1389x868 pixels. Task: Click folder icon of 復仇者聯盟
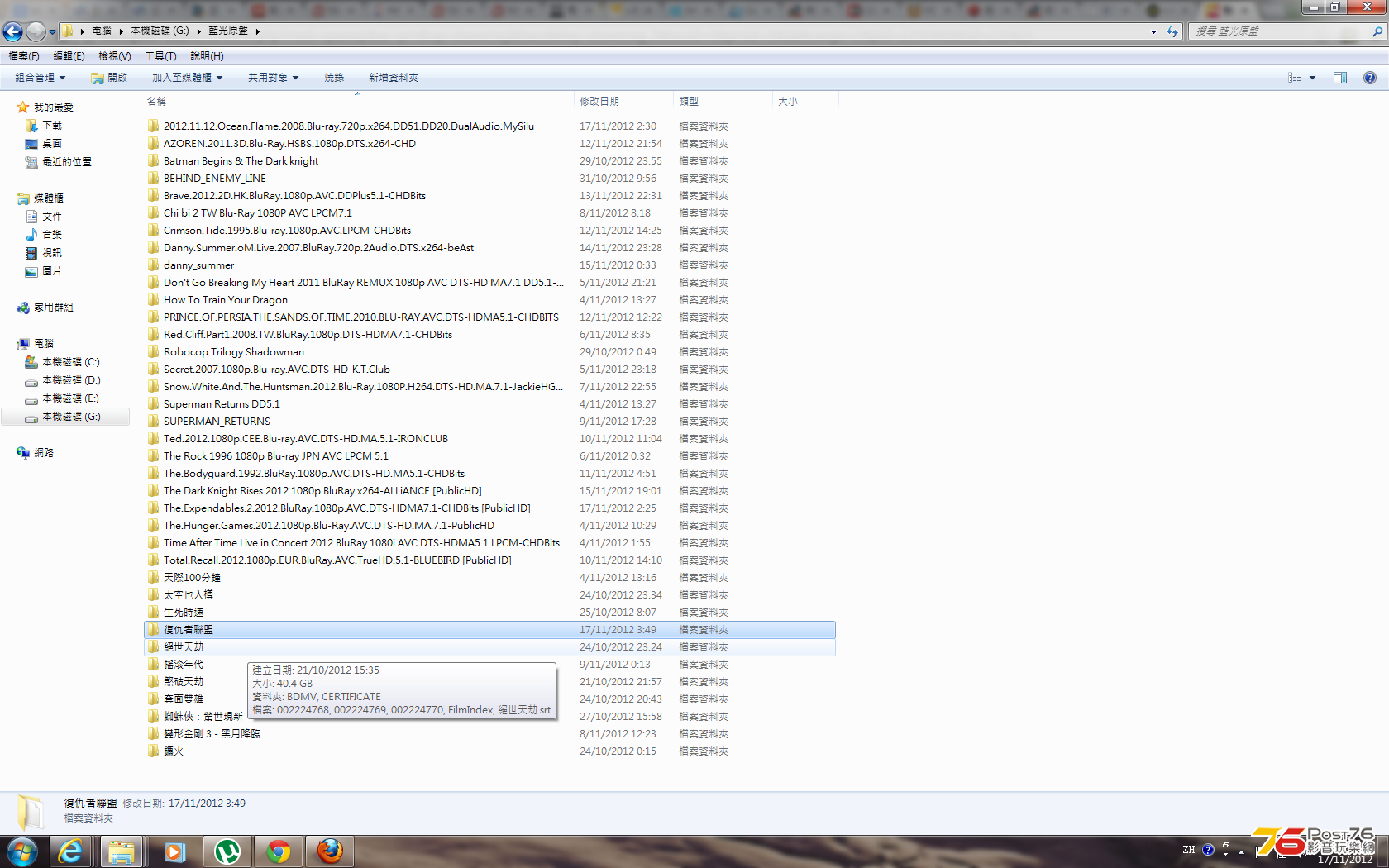click(153, 629)
